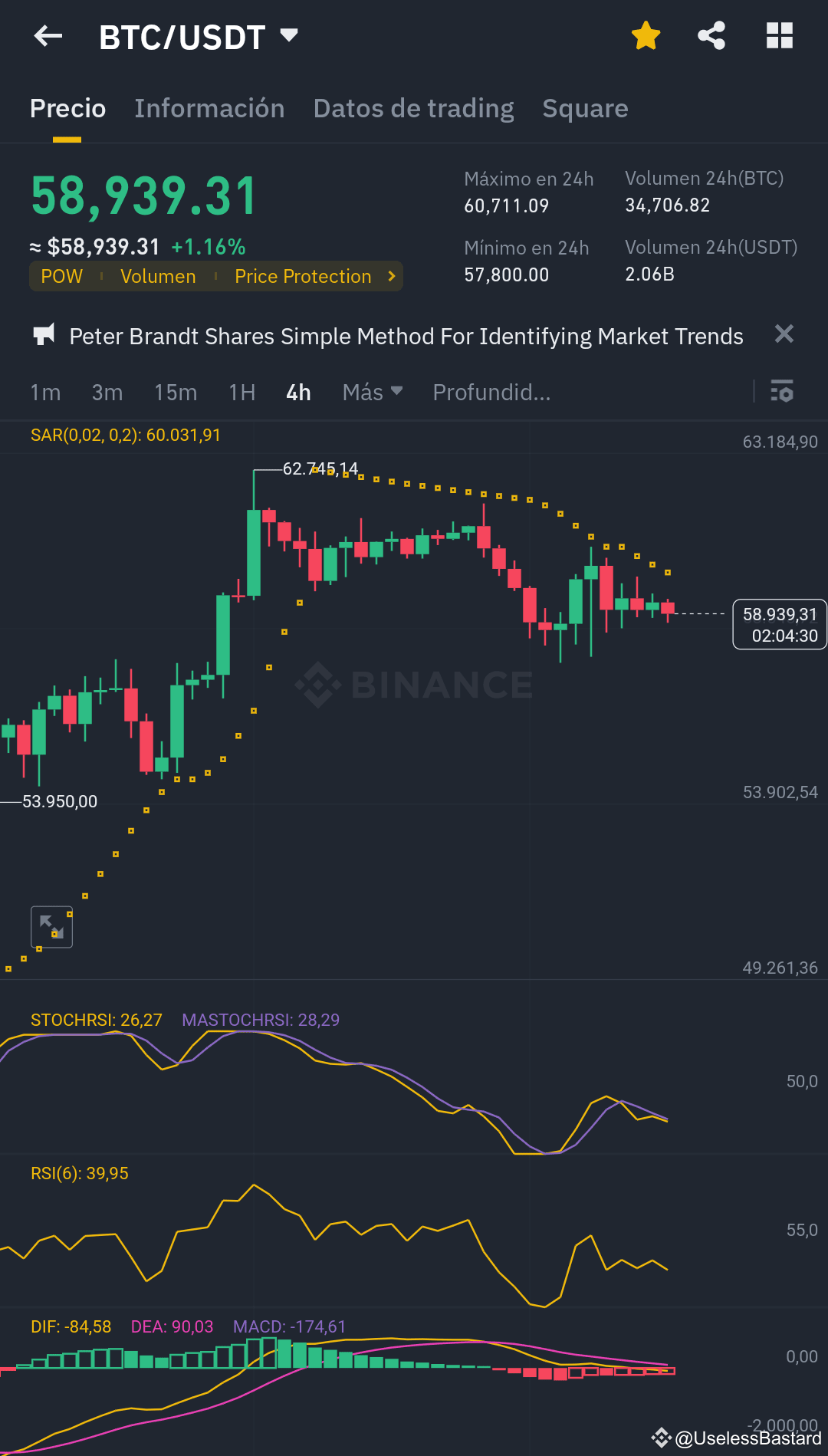Tap the POW tag
This screenshot has width=828, height=1456.
61,276
